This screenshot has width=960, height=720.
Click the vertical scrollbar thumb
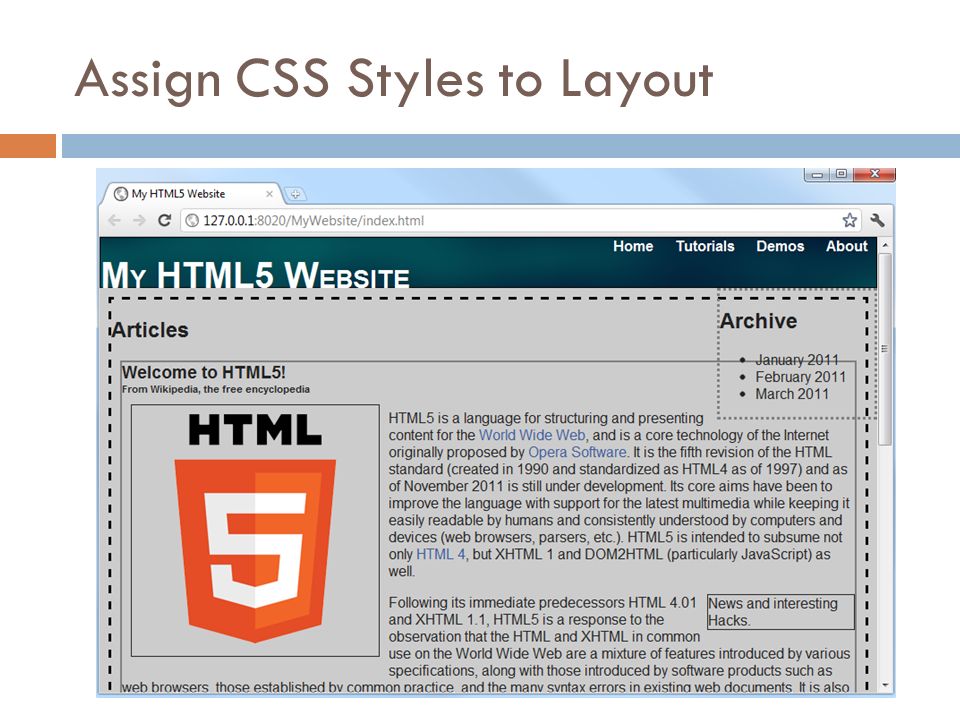click(x=885, y=349)
